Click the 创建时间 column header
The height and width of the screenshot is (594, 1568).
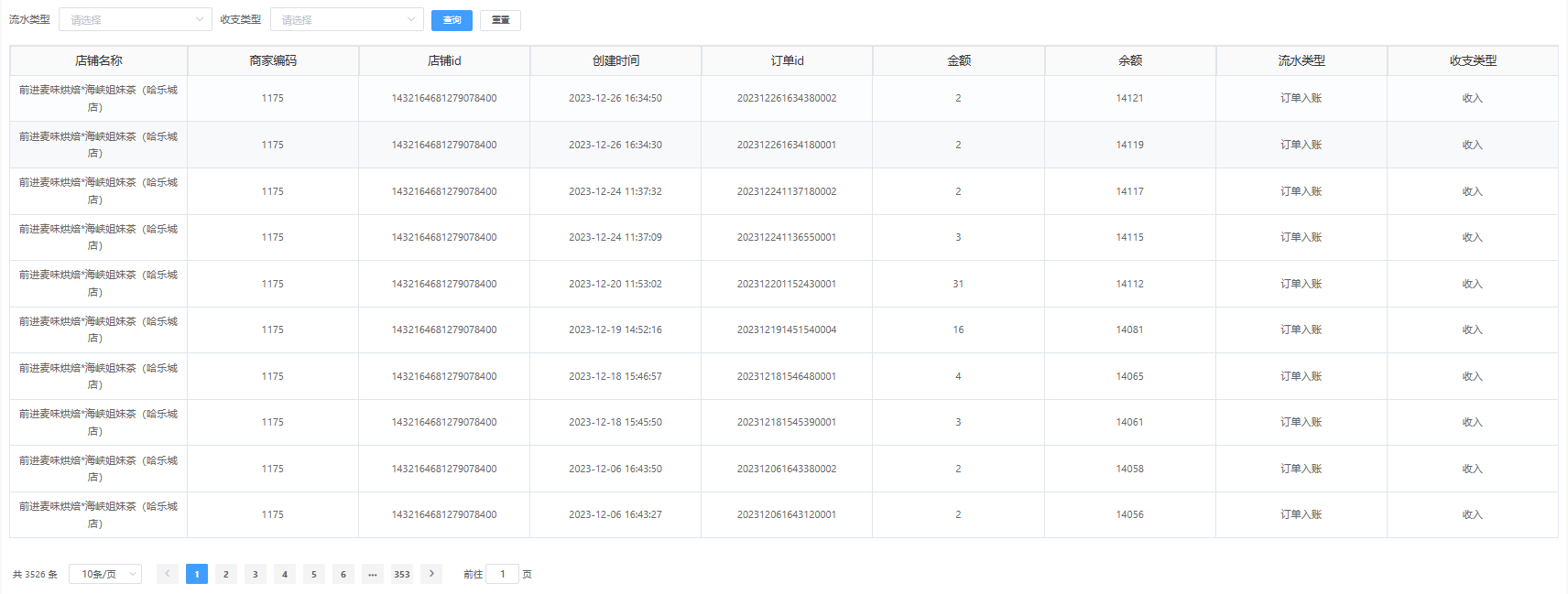point(615,60)
